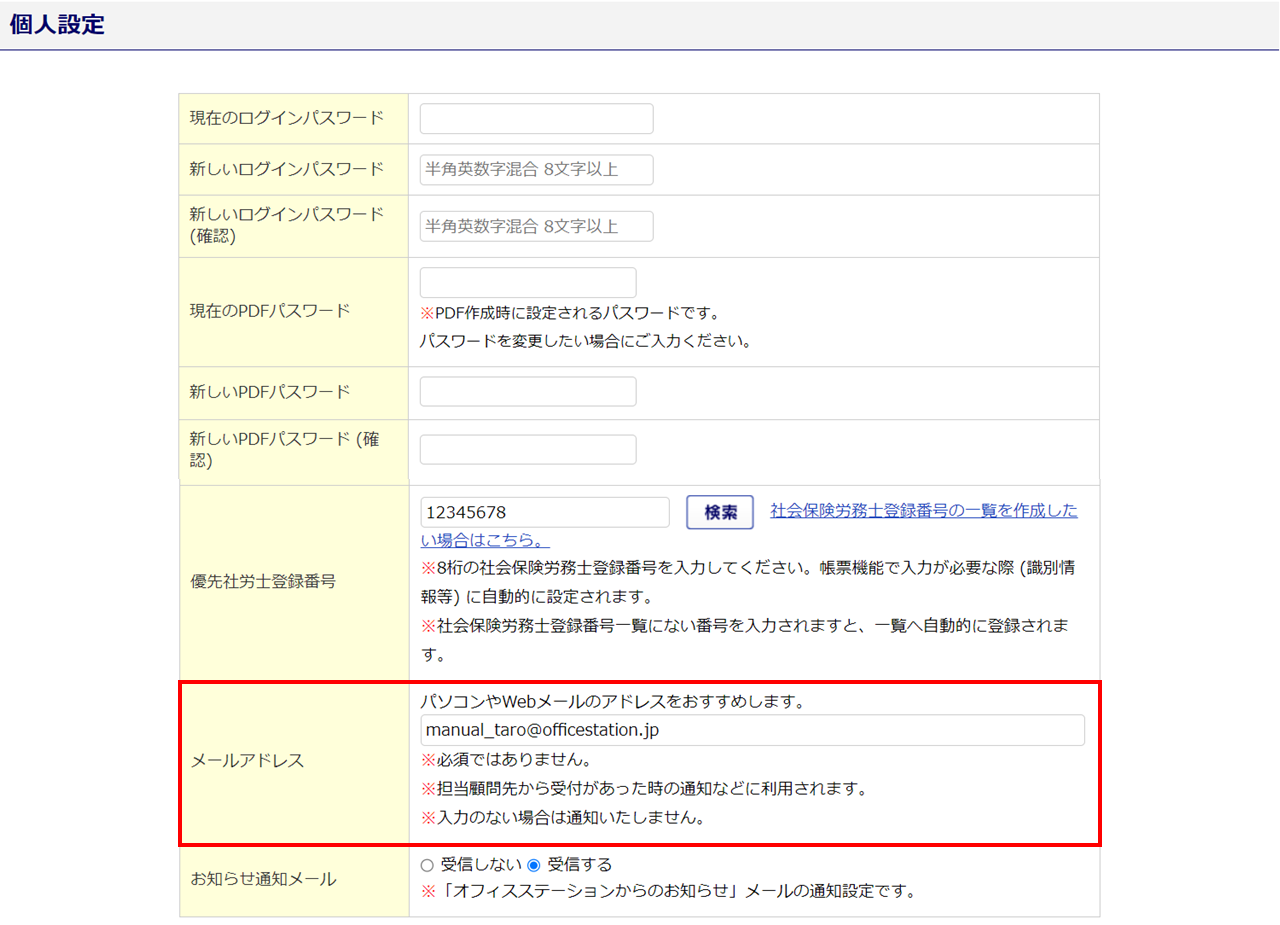Viewport: 1280px width, 925px height.
Task: Click the お知らせ通知メール row label
Action: coord(263,880)
